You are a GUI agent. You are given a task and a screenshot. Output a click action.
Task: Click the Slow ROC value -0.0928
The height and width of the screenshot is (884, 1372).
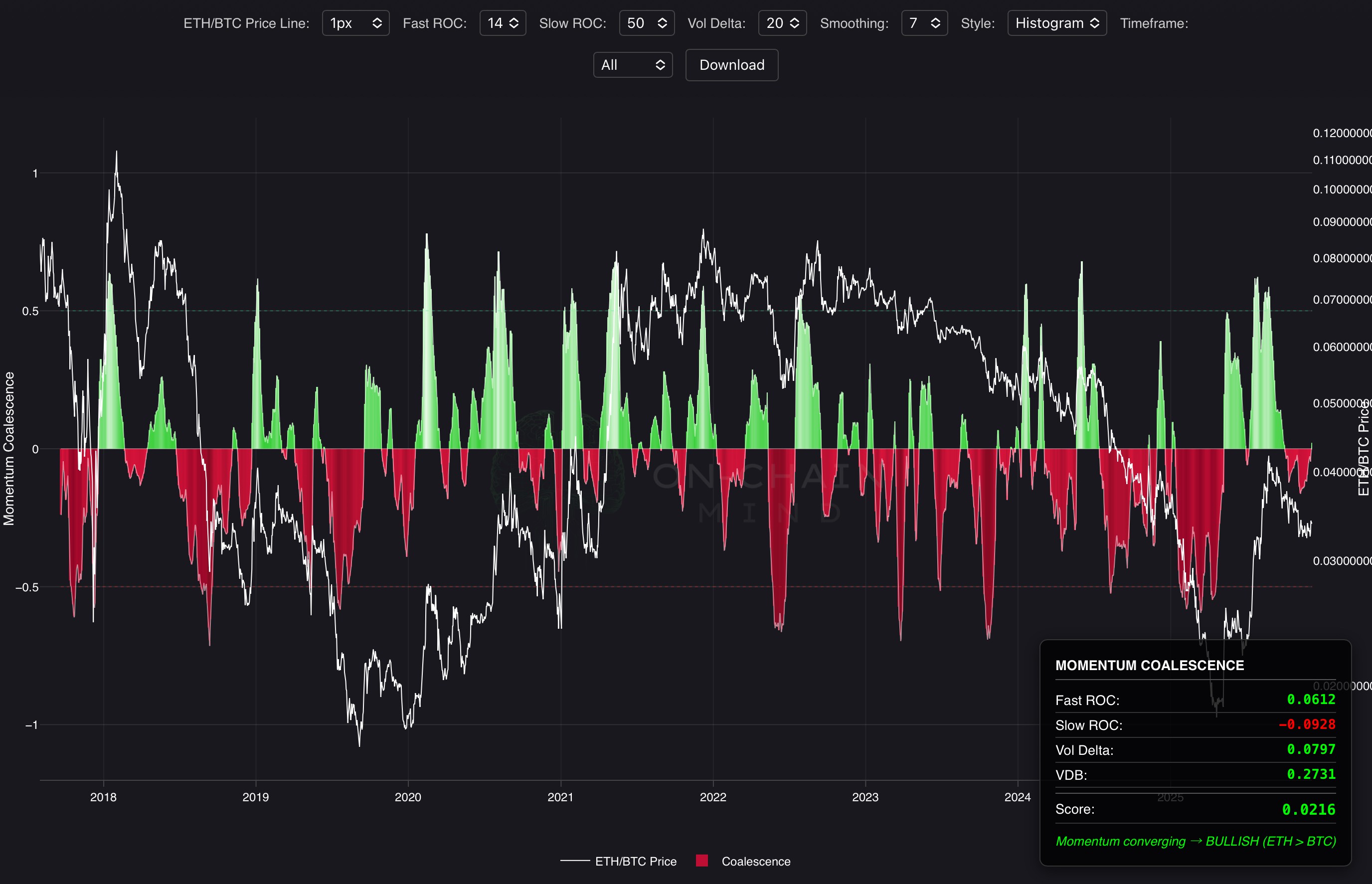tap(1307, 724)
